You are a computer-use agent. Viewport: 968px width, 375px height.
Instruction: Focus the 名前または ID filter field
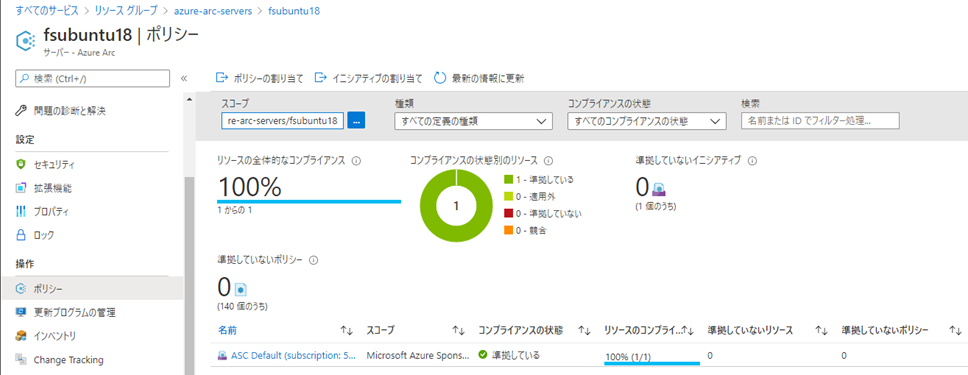[820, 121]
